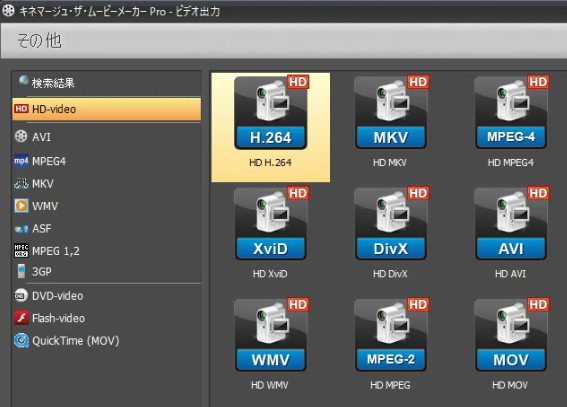Switch to the MPEG4 category
Viewport: 567px width, 407px height.
[107, 161]
